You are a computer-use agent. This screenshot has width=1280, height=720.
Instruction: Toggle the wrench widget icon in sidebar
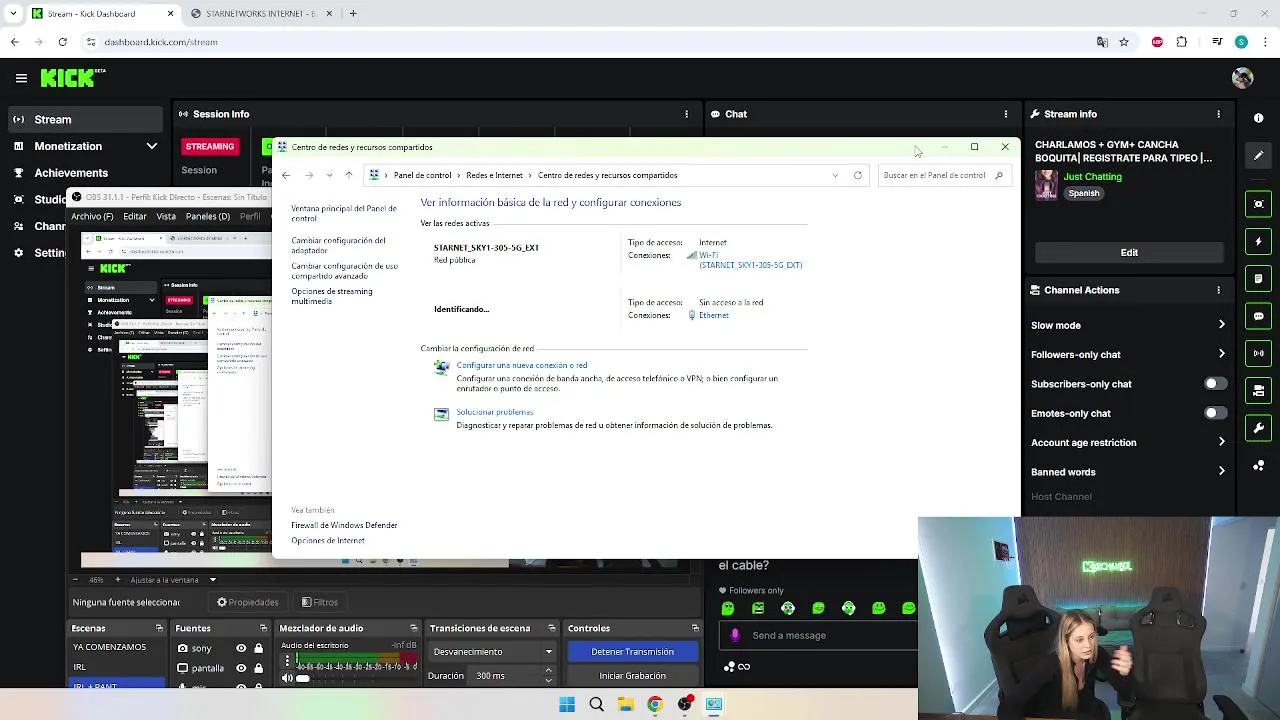tap(1259, 428)
